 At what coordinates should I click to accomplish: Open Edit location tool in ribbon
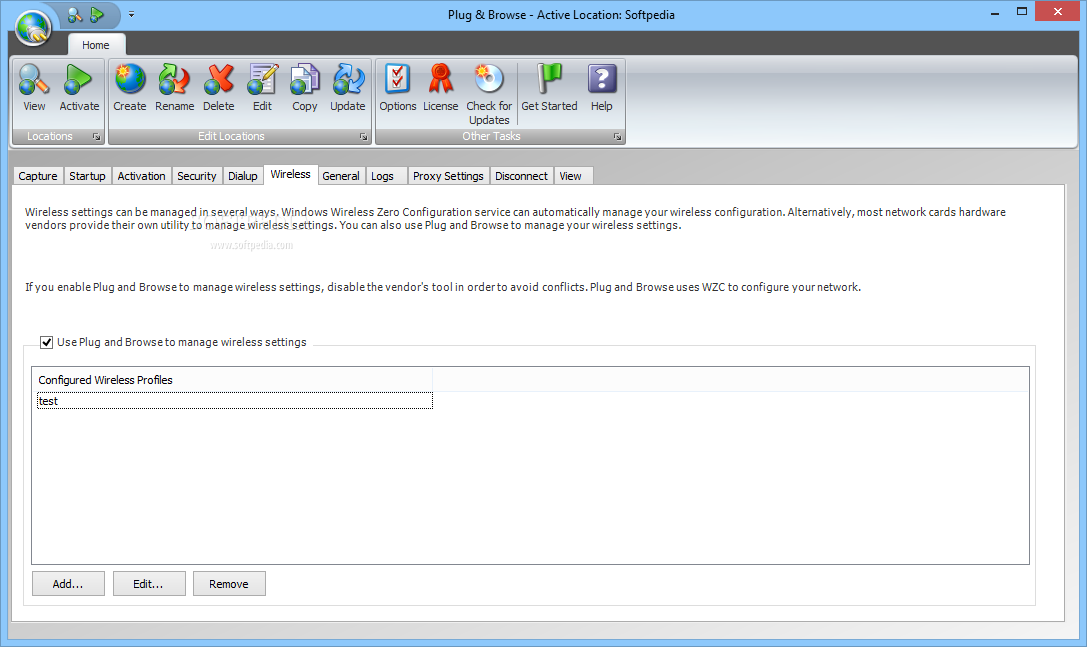262,88
